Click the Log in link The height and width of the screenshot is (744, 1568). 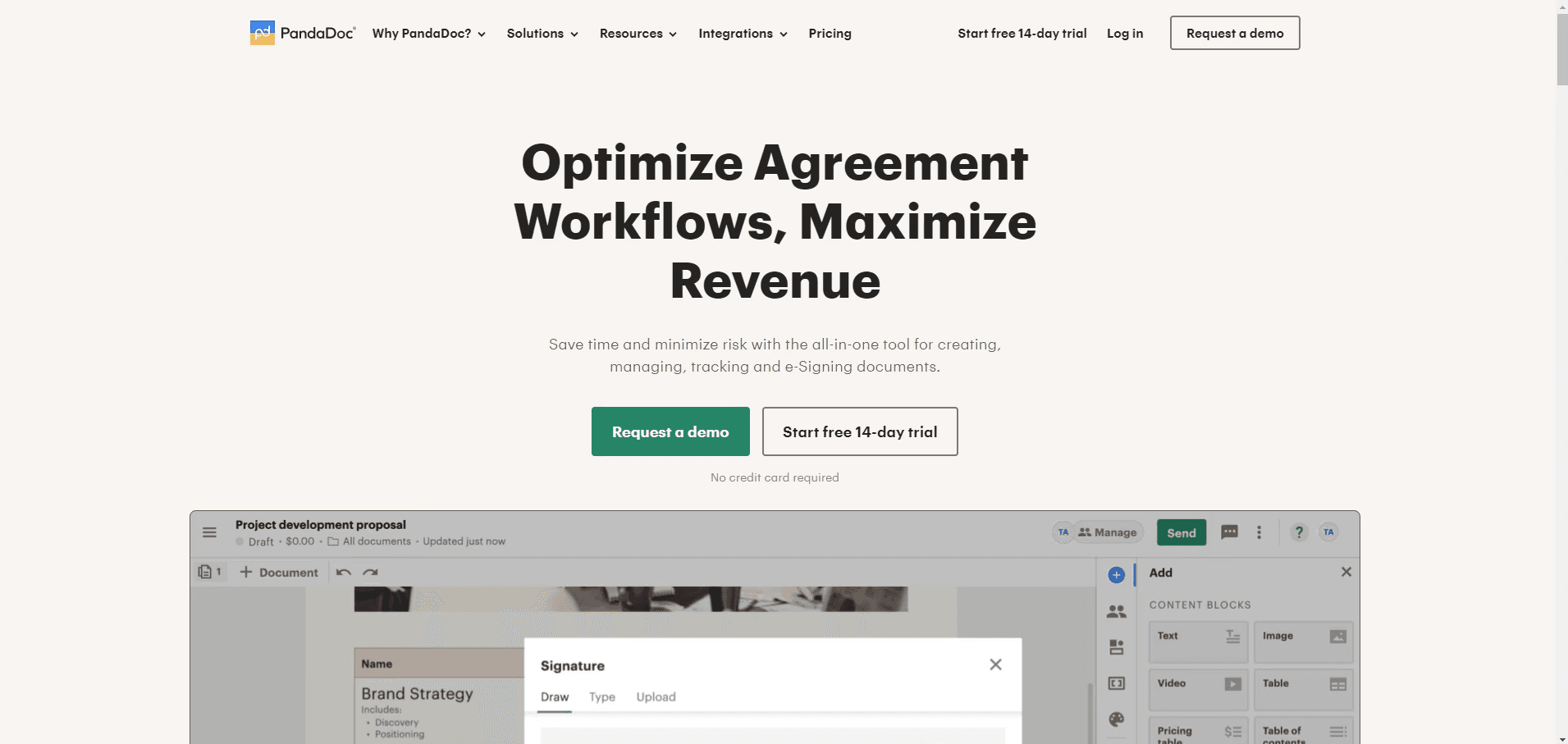click(1124, 34)
